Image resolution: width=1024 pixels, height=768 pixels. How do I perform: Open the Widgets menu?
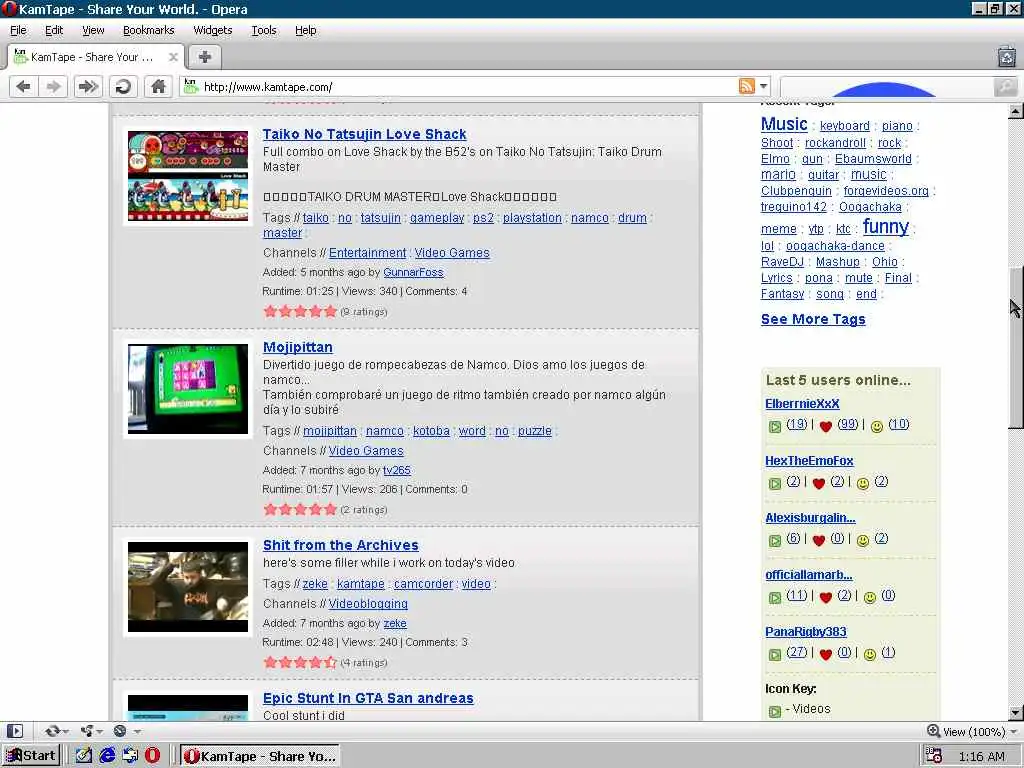click(212, 30)
